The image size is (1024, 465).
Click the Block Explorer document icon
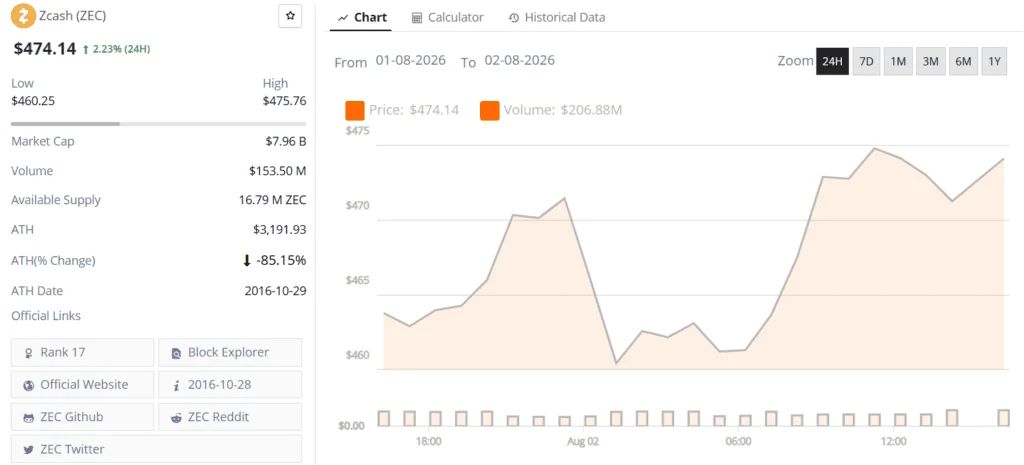tap(176, 353)
